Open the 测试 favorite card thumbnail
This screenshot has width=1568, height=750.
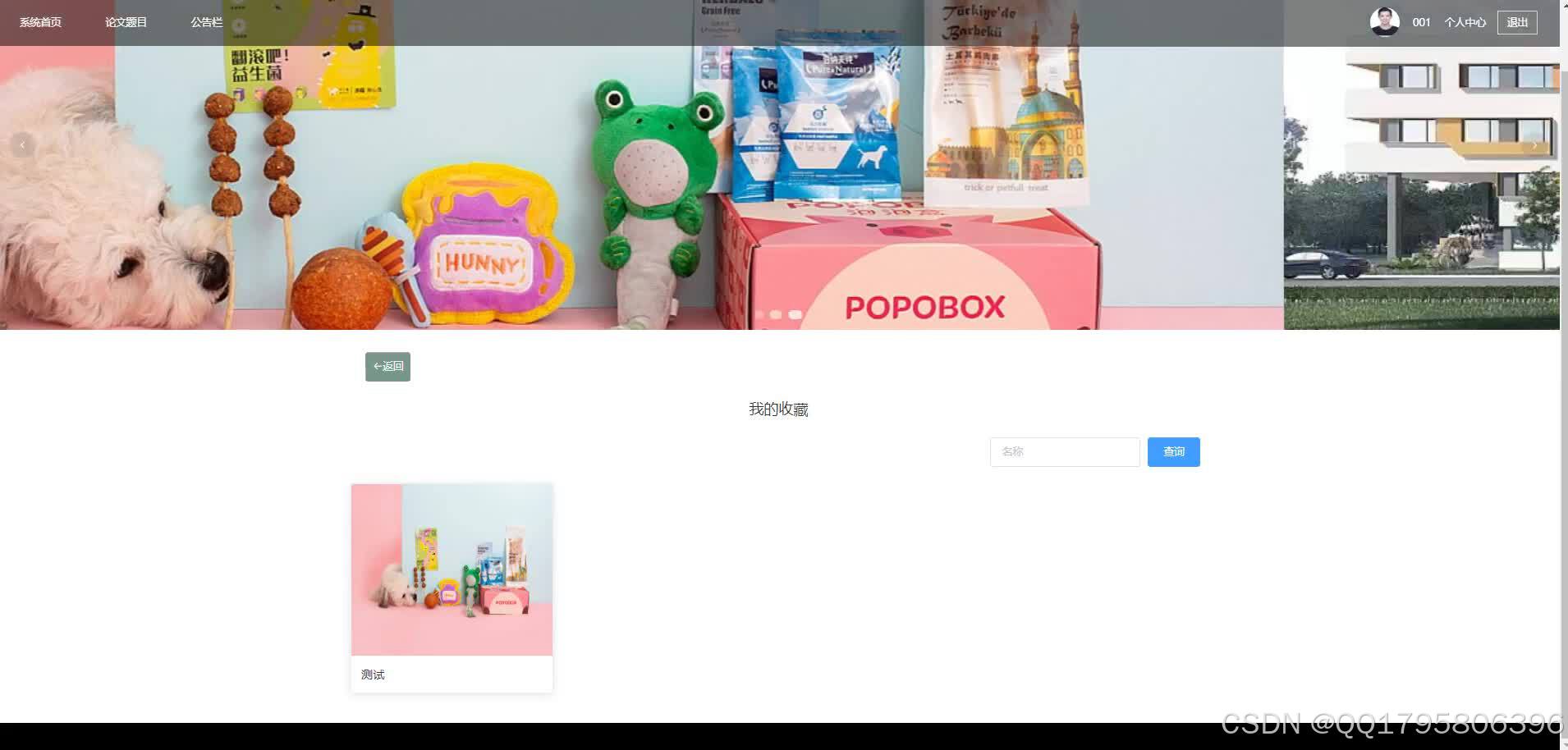pyautogui.click(x=452, y=569)
